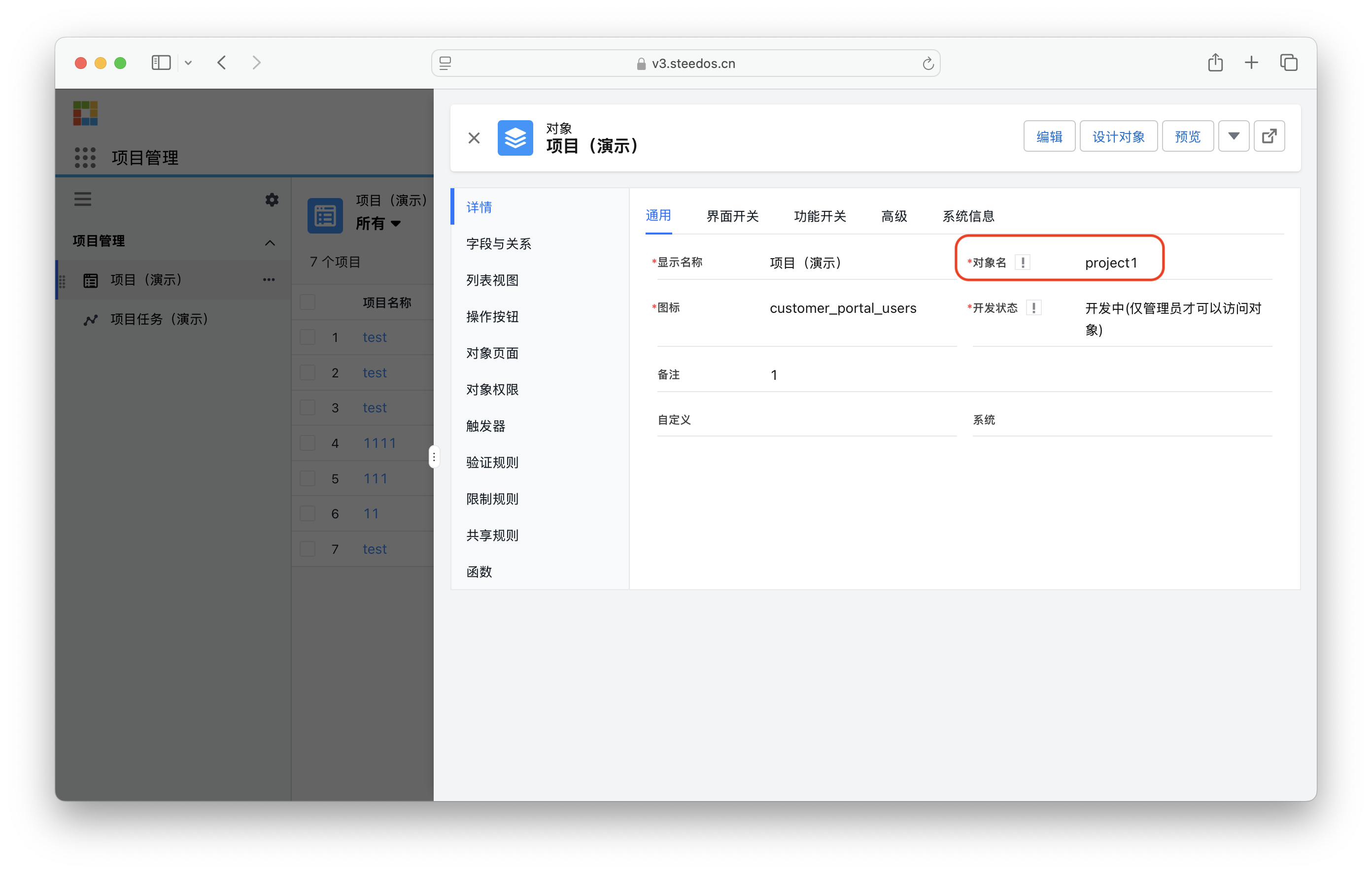Open the 11 record link in row 6
Viewport: 1372px width, 874px height.
tap(371, 514)
